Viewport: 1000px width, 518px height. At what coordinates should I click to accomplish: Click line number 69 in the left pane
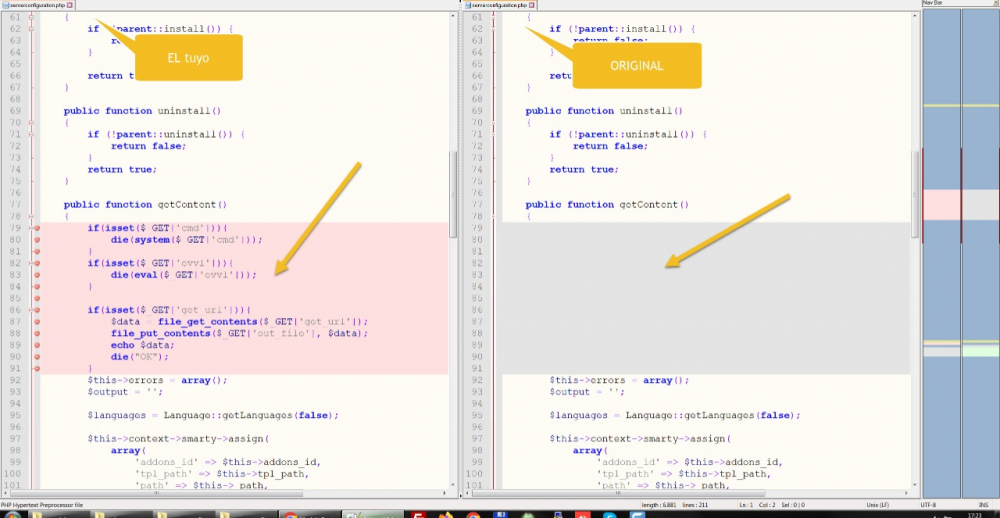pyautogui.click(x=16, y=111)
